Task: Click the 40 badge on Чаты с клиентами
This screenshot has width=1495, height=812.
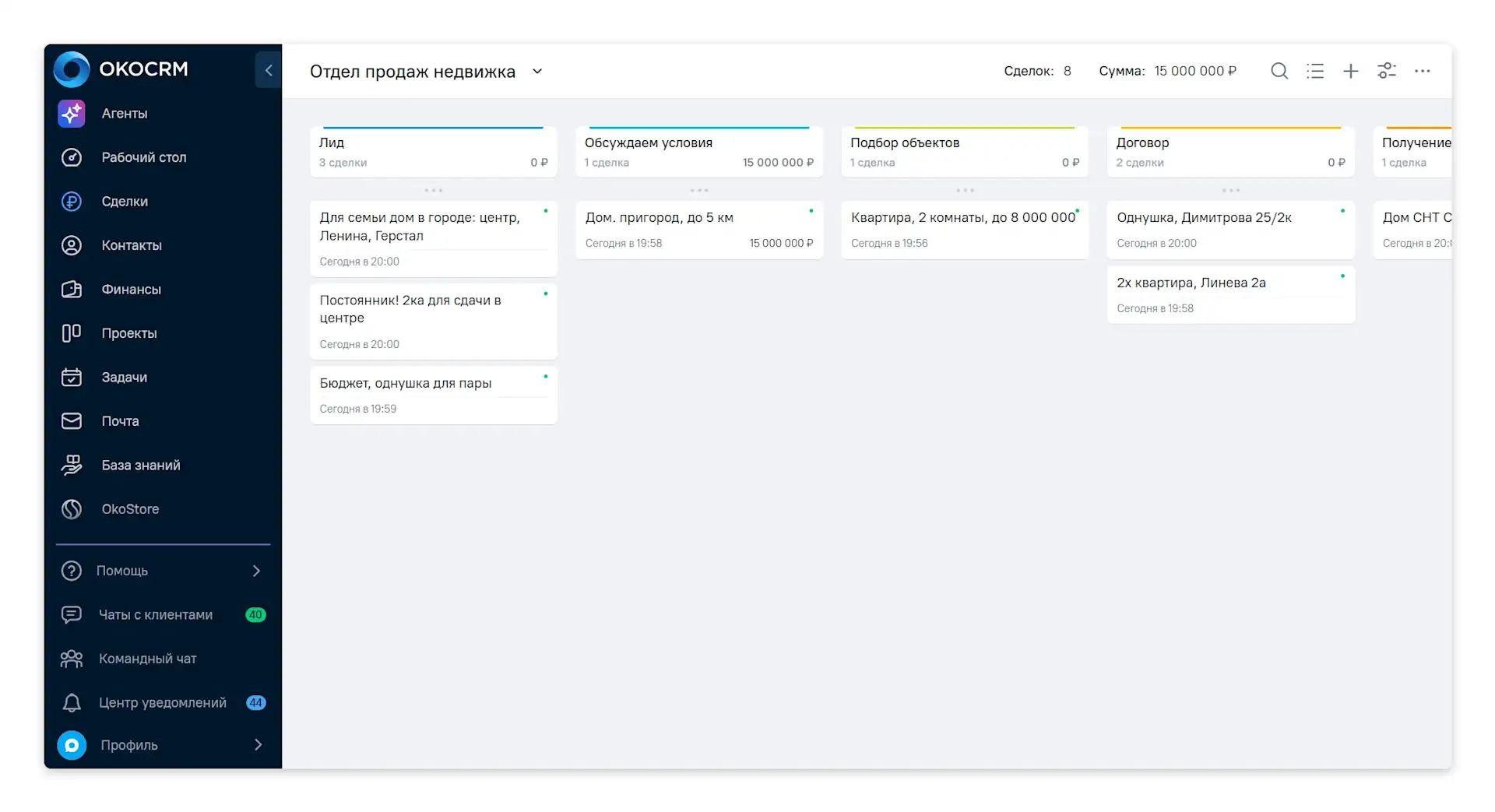Action: point(255,615)
